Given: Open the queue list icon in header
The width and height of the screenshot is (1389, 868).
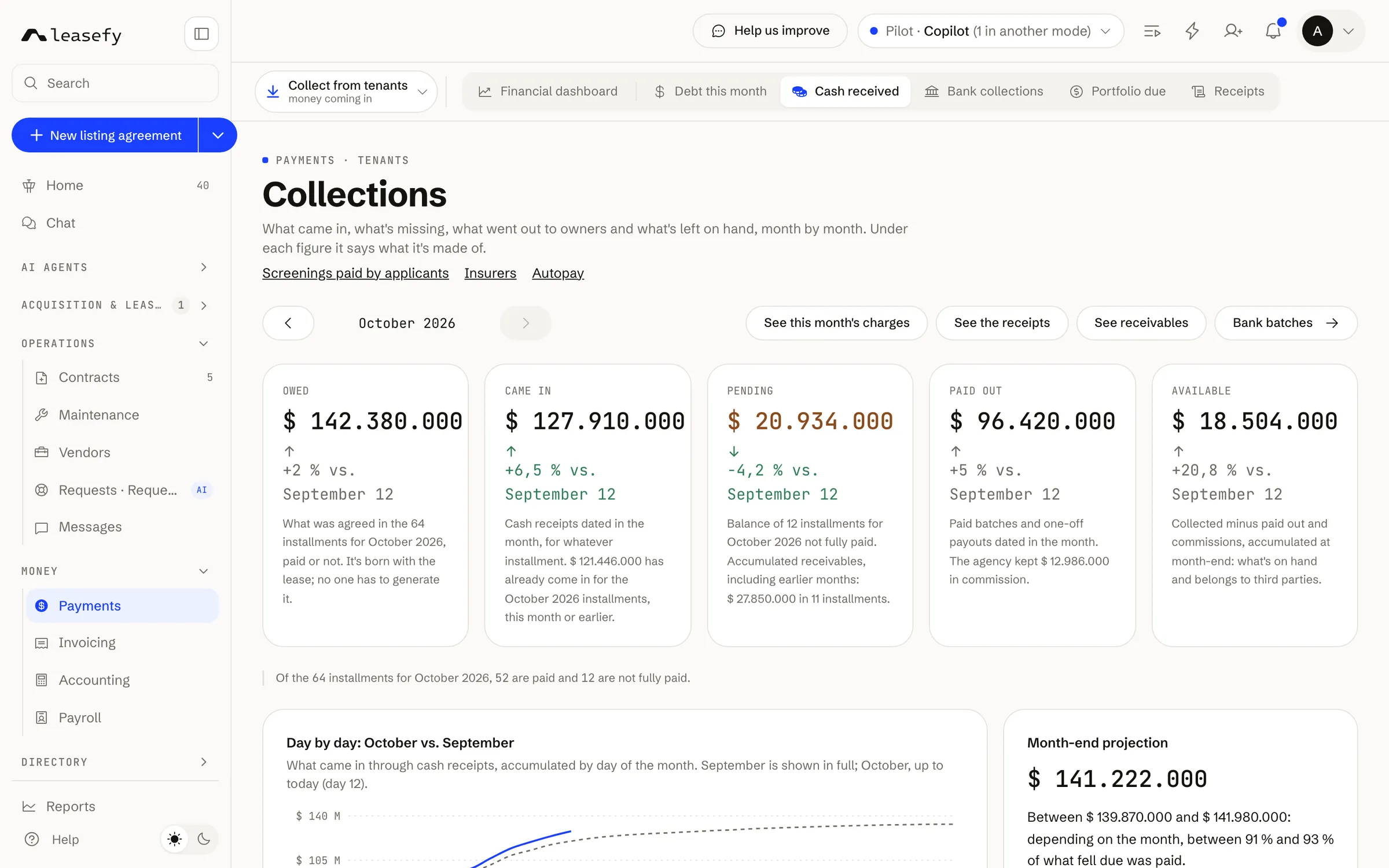Looking at the screenshot, I should click(x=1152, y=31).
